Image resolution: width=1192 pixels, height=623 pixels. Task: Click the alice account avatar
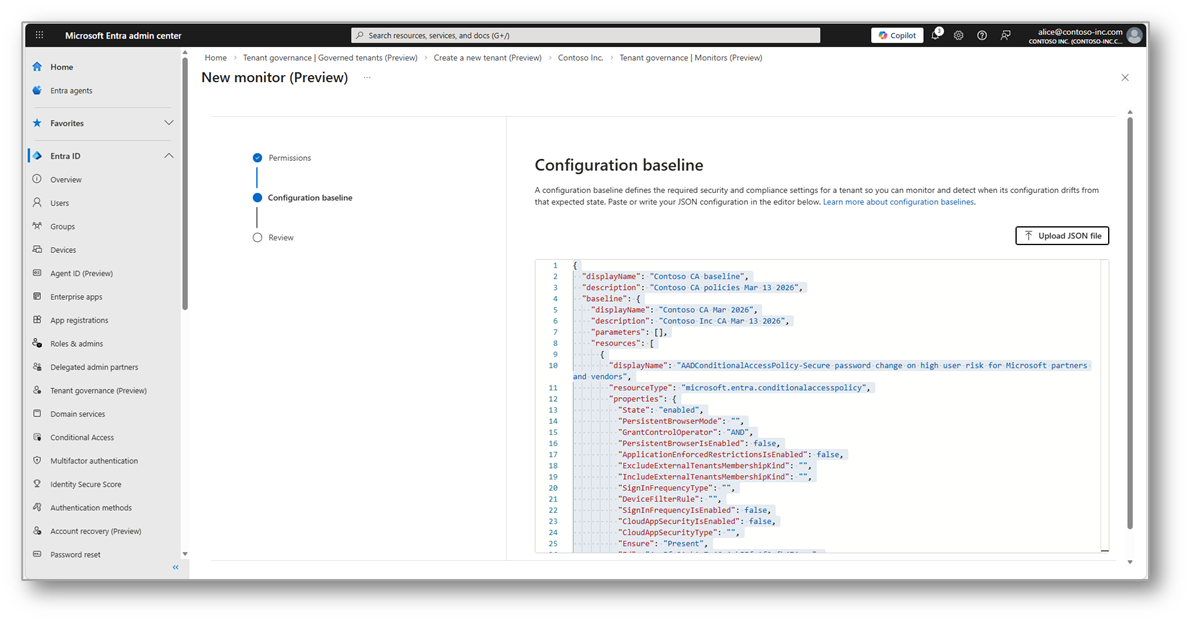pyautogui.click(x=1134, y=35)
